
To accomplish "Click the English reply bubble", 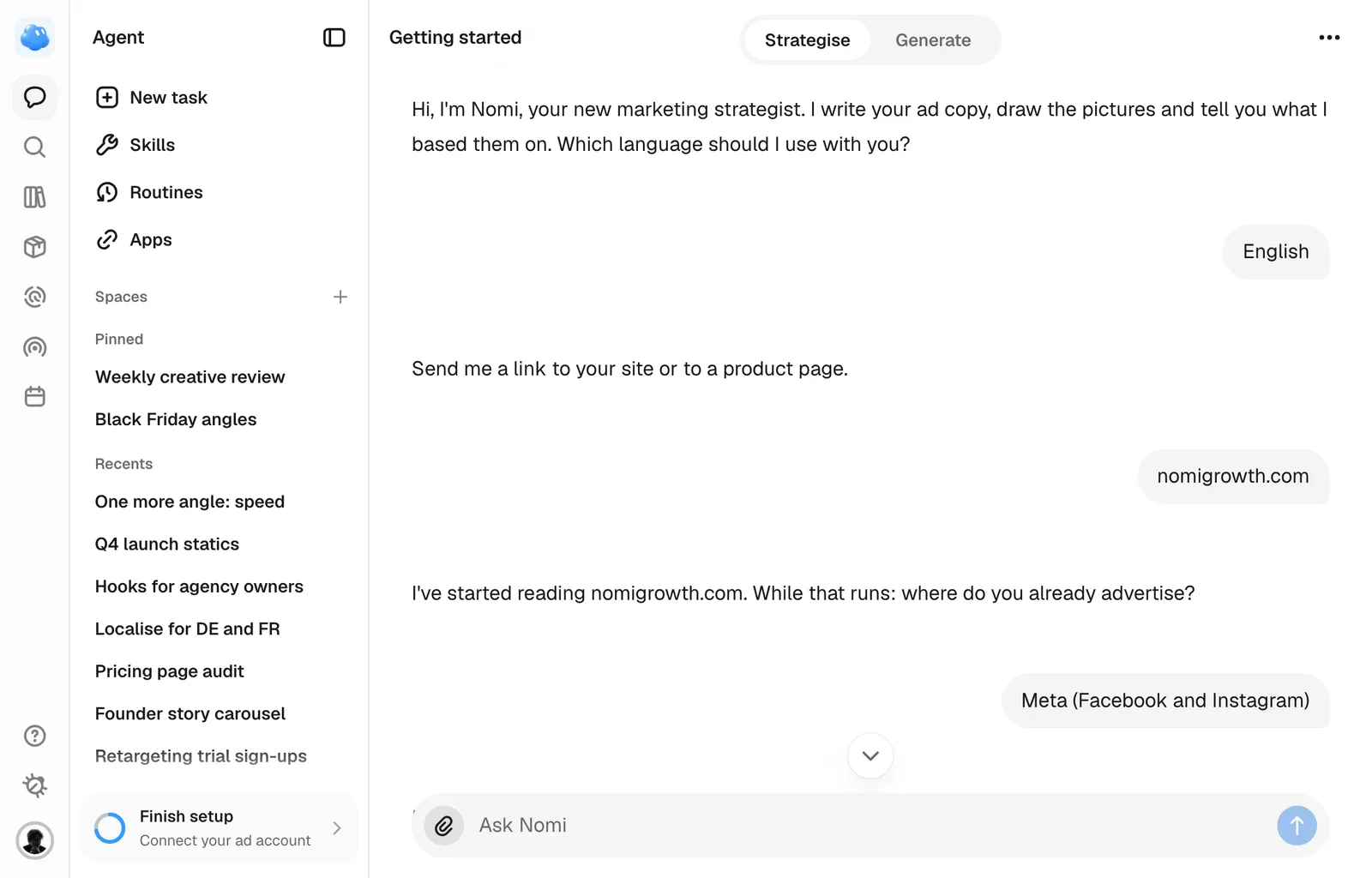I will pyautogui.click(x=1276, y=252).
